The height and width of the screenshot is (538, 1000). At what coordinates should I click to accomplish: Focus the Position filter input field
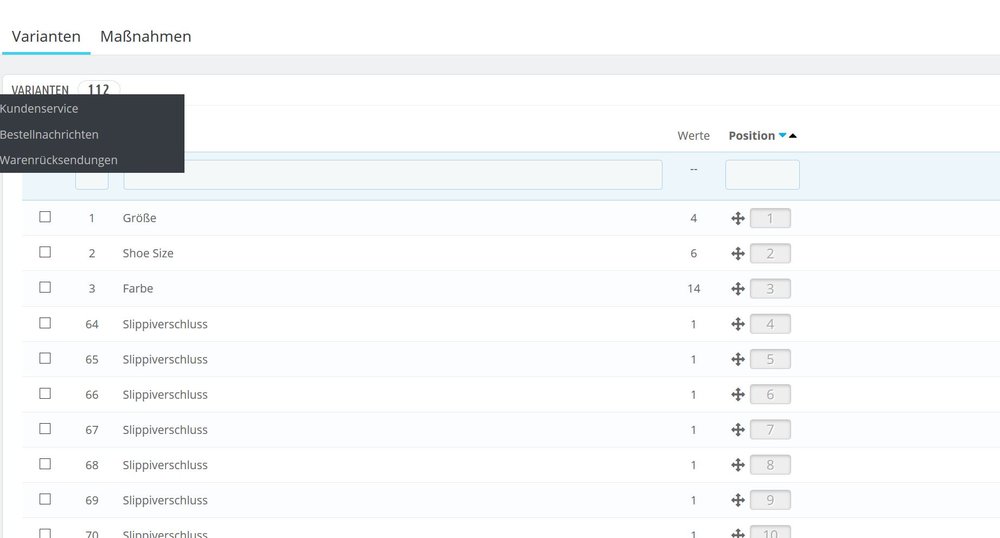click(762, 175)
